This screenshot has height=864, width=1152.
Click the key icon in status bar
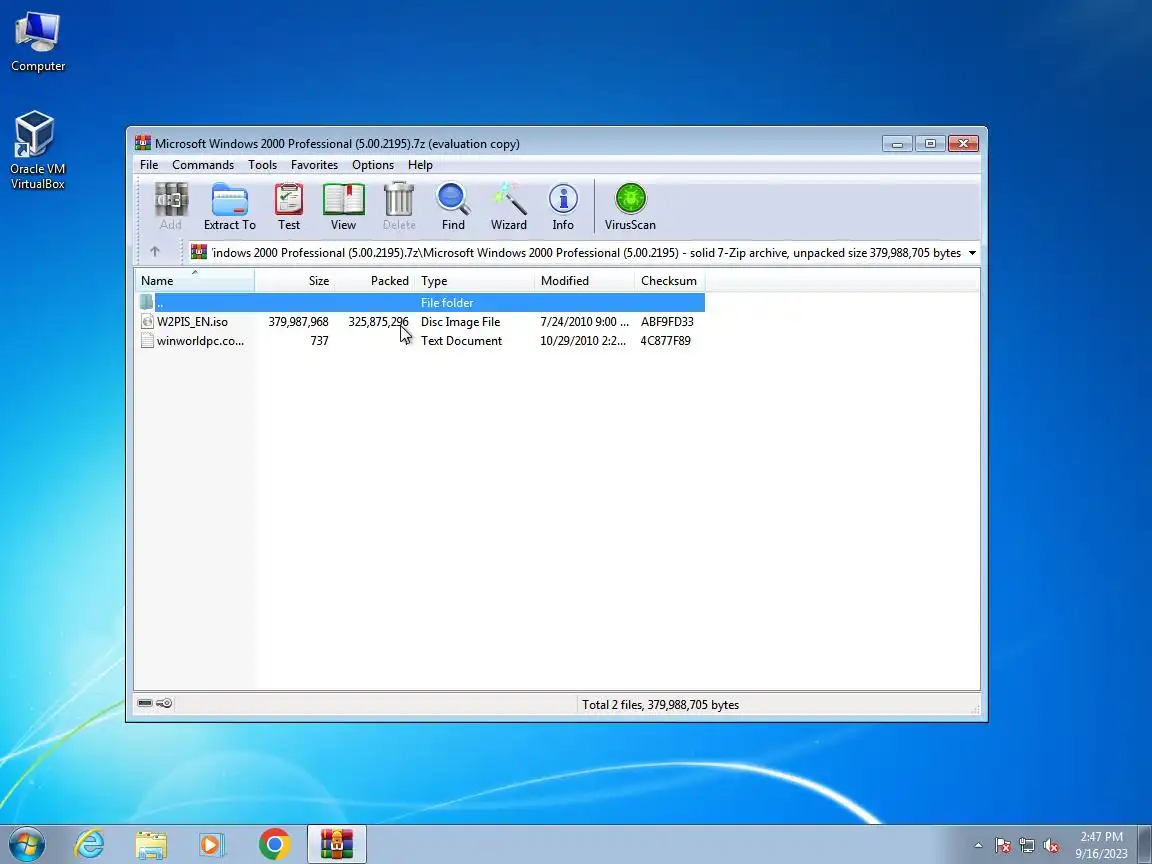pyautogui.click(x=165, y=703)
